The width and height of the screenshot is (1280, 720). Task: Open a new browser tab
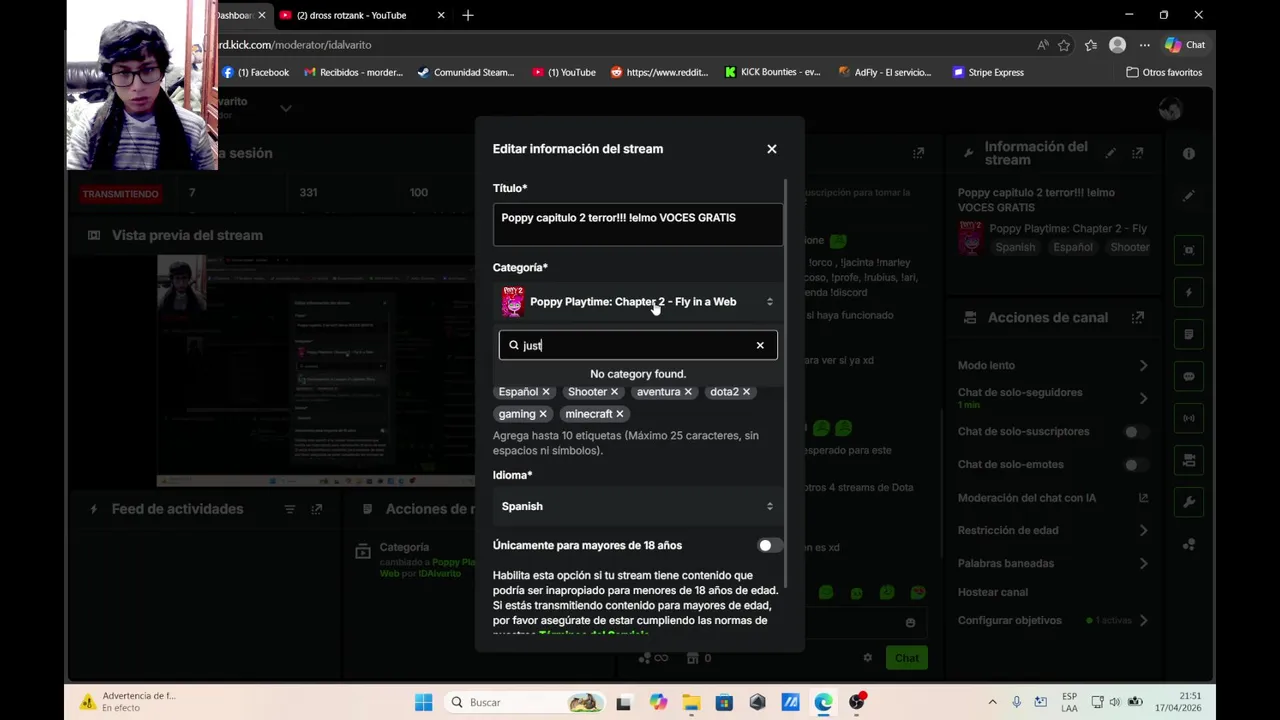tap(468, 15)
